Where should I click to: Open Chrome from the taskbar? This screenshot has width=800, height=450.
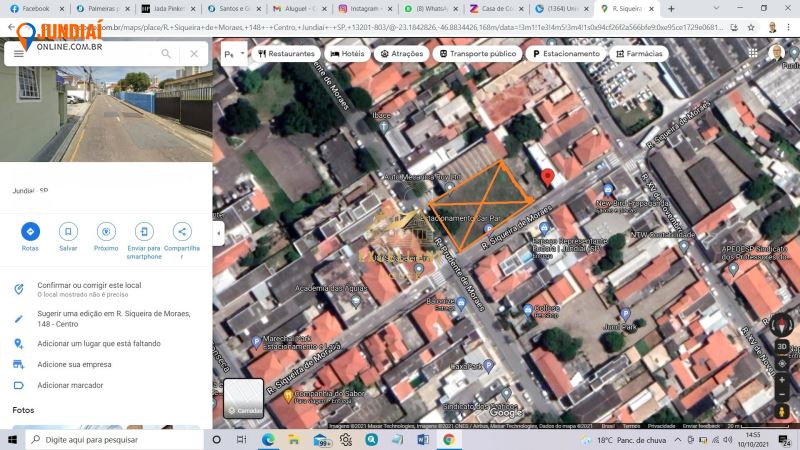coord(449,439)
